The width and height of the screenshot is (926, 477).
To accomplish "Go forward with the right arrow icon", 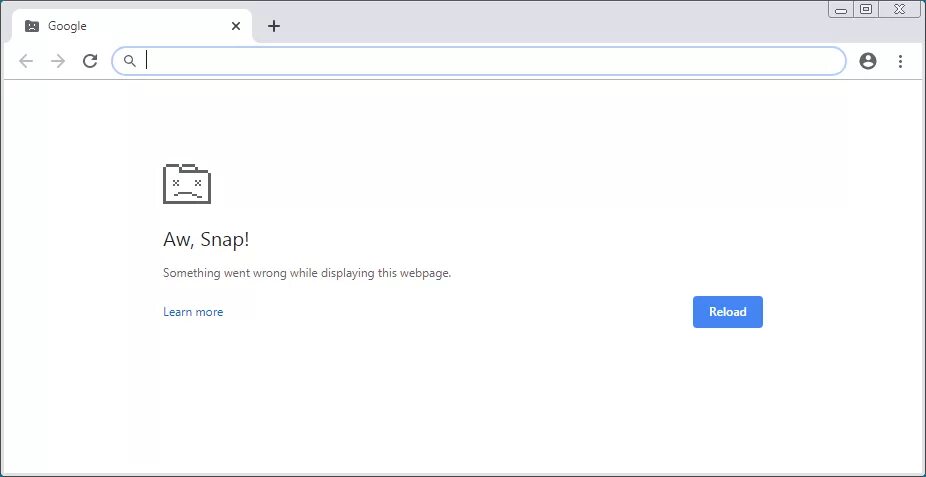I will click(58, 61).
